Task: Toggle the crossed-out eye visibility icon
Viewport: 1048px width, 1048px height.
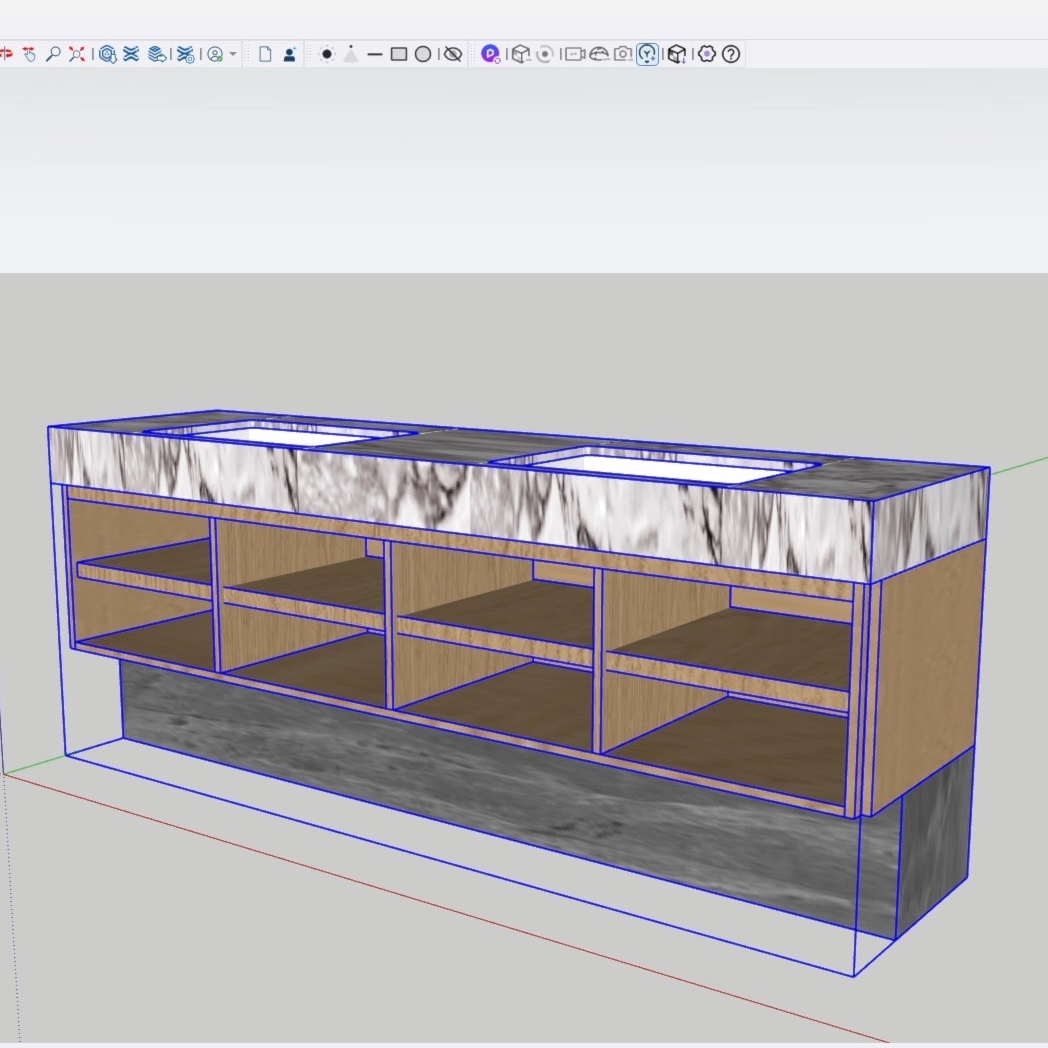Action: [453, 54]
